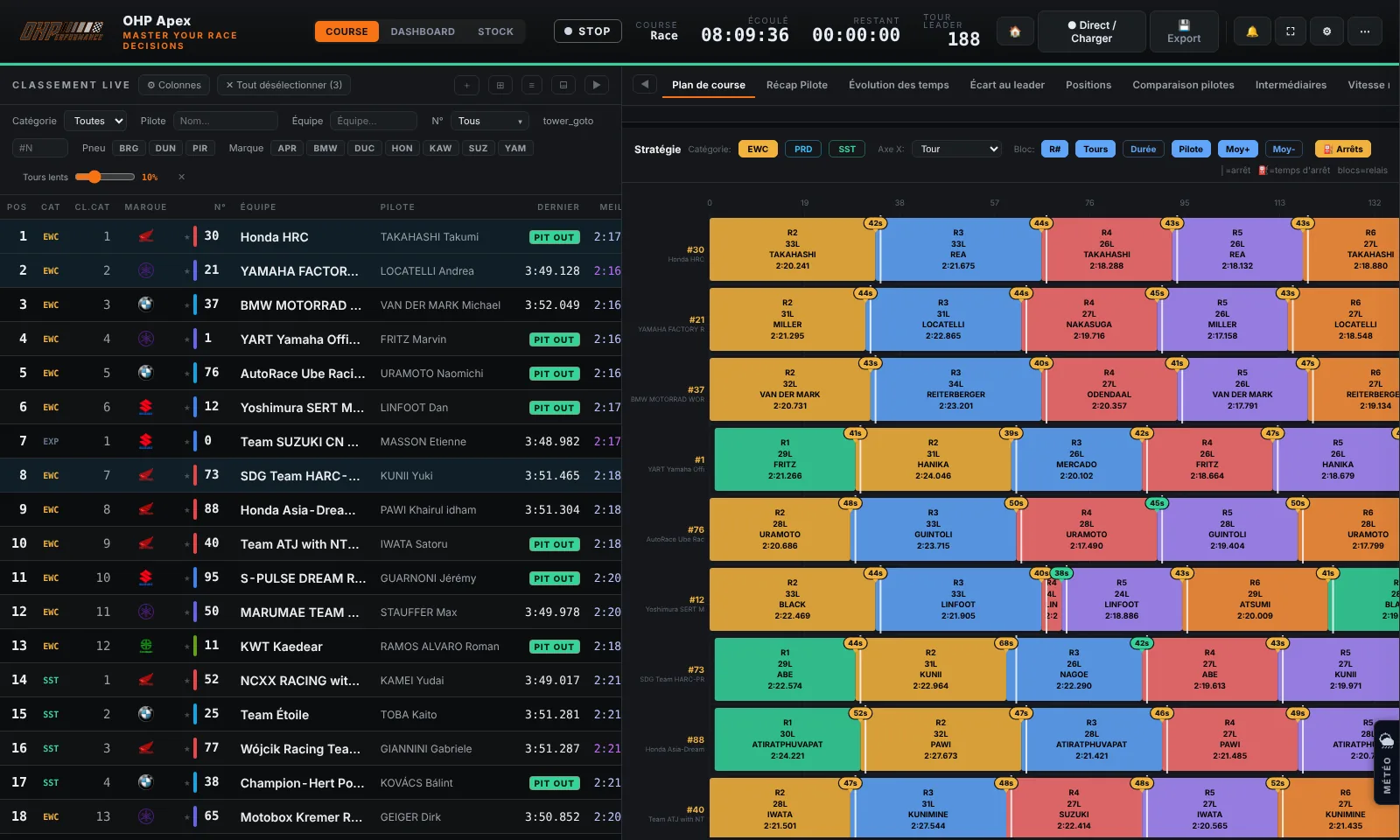Image resolution: width=1400 pixels, height=840 pixels.
Task: Toggle the Arrêts block option
Action: pos(1343,149)
